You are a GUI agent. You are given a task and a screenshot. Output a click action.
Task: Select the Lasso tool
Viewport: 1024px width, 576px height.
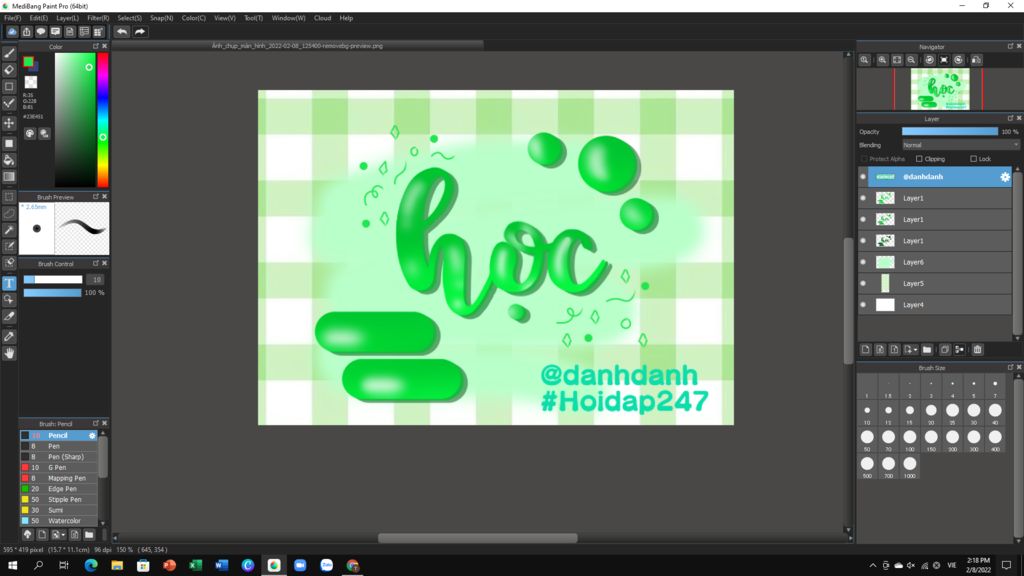point(9,213)
